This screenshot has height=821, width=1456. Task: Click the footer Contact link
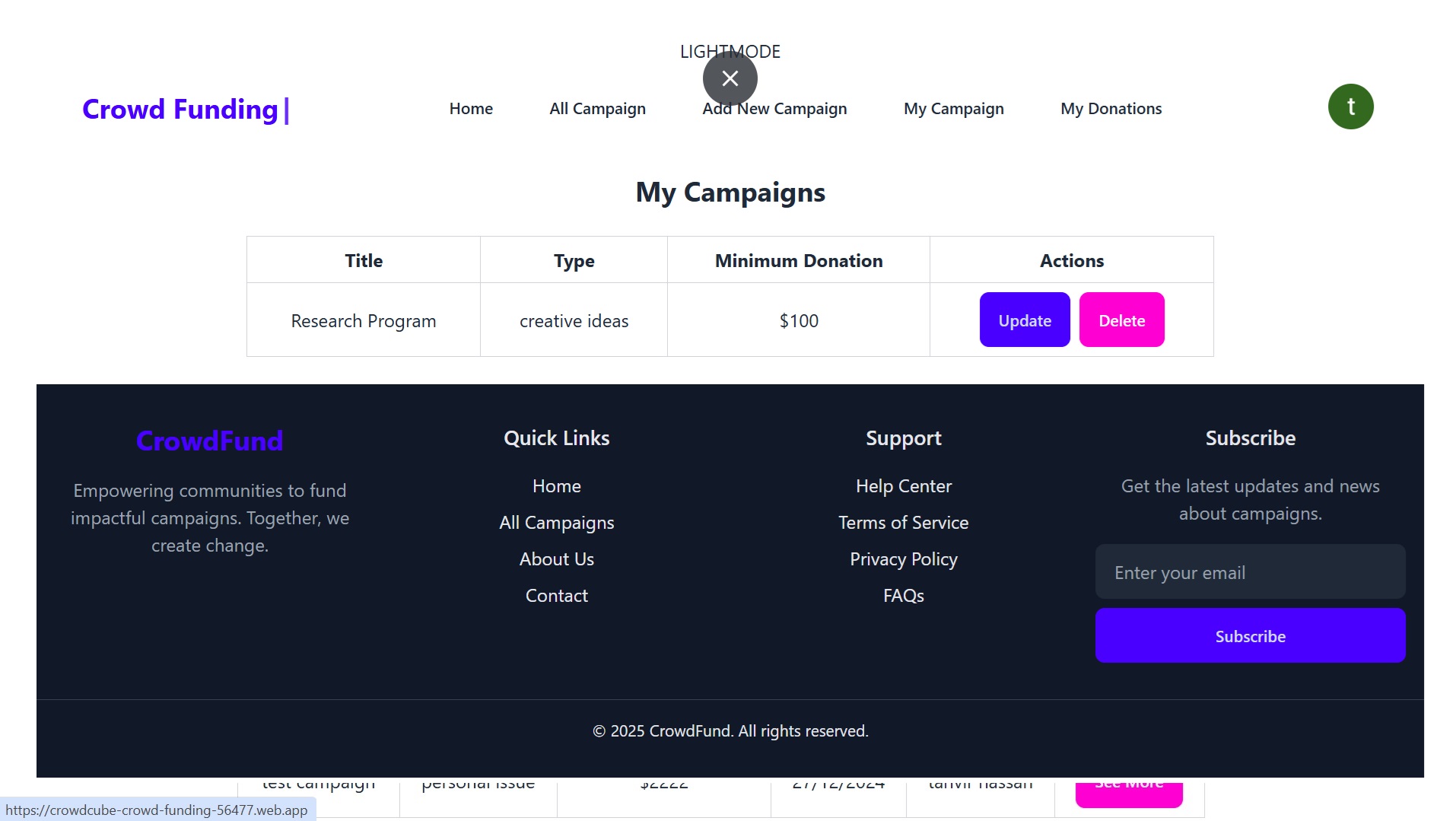(556, 596)
